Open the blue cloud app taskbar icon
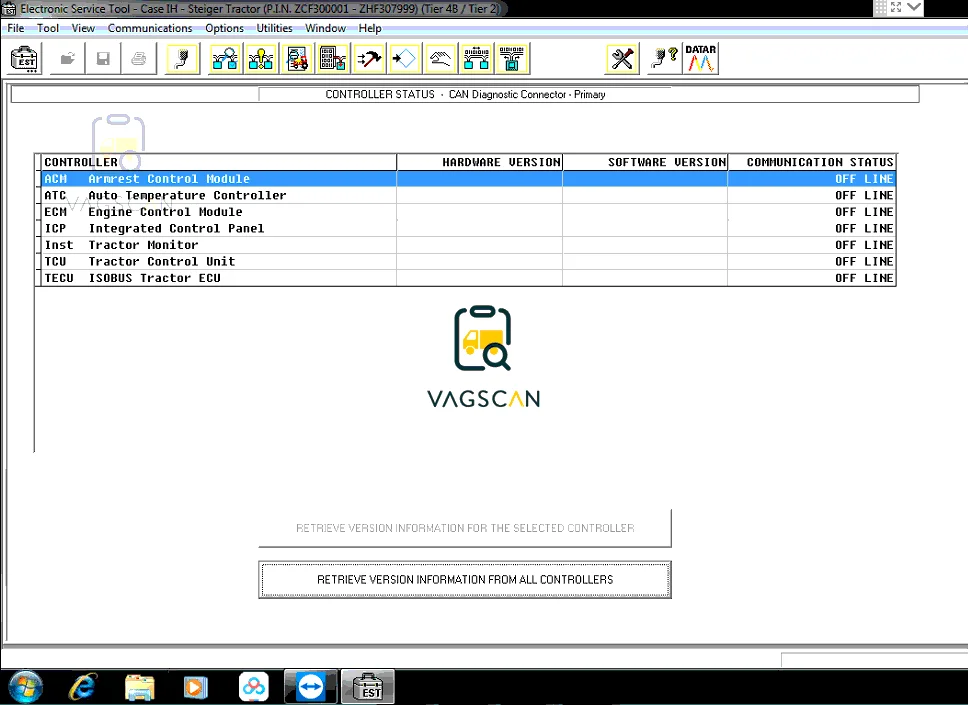The width and height of the screenshot is (968, 705). 254,687
